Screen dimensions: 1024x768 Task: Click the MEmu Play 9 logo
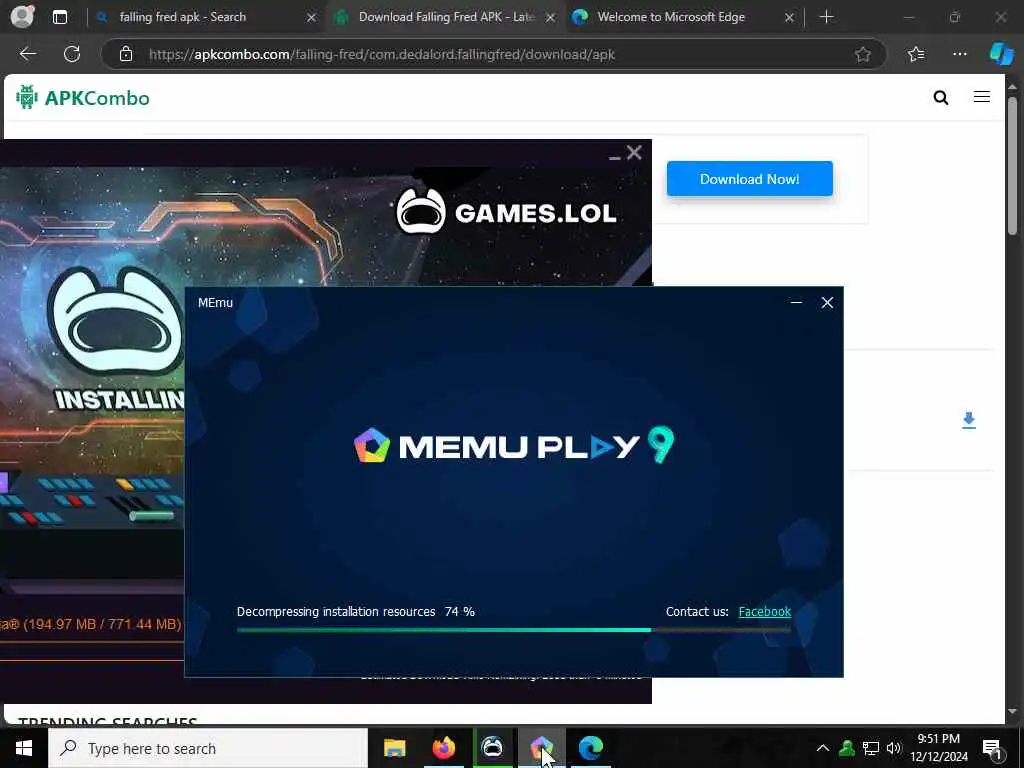513,445
